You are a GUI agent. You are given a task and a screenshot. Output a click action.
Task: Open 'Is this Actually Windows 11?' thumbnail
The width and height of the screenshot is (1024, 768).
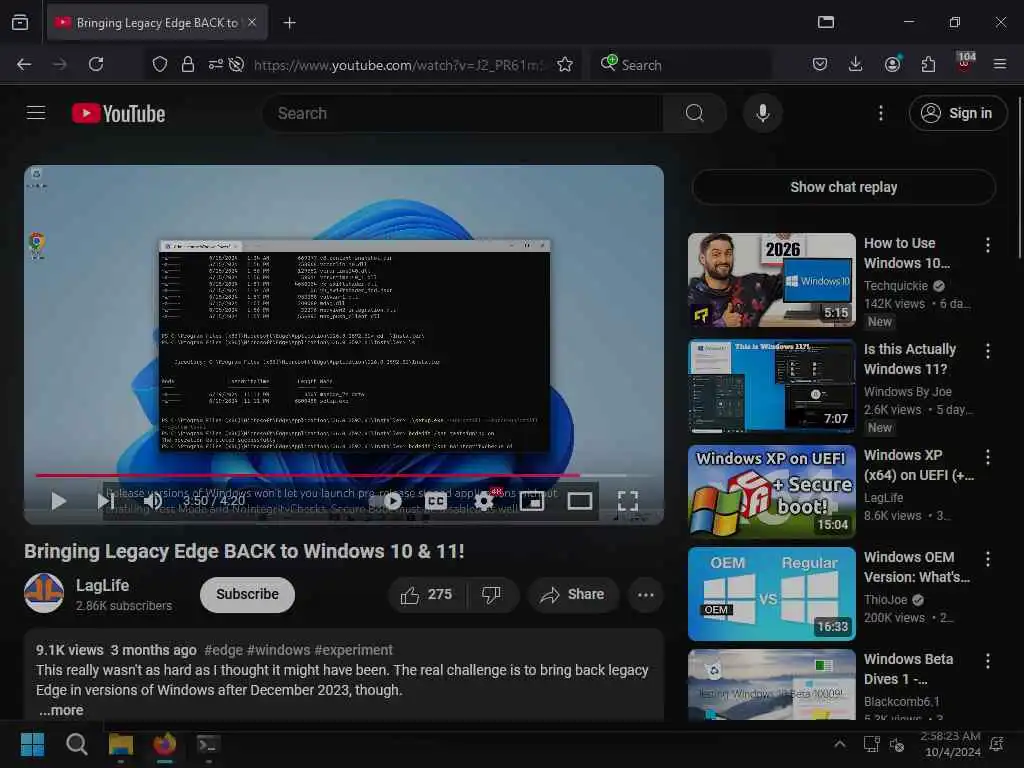771,386
